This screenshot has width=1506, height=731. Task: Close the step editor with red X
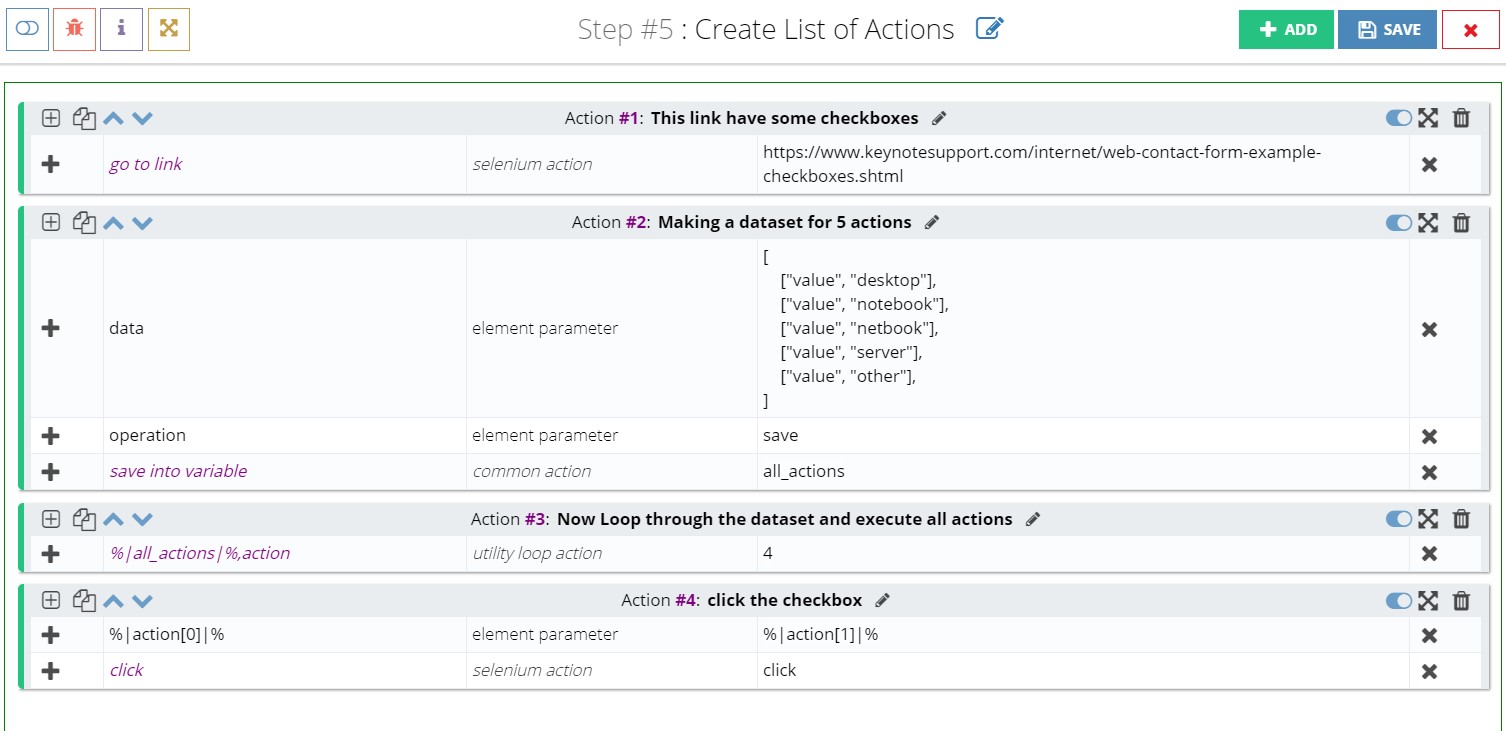(x=1470, y=29)
